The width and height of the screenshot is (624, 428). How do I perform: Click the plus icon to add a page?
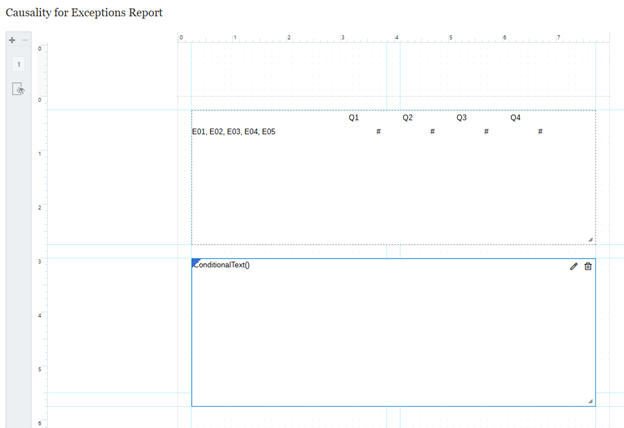click(x=12, y=41)
